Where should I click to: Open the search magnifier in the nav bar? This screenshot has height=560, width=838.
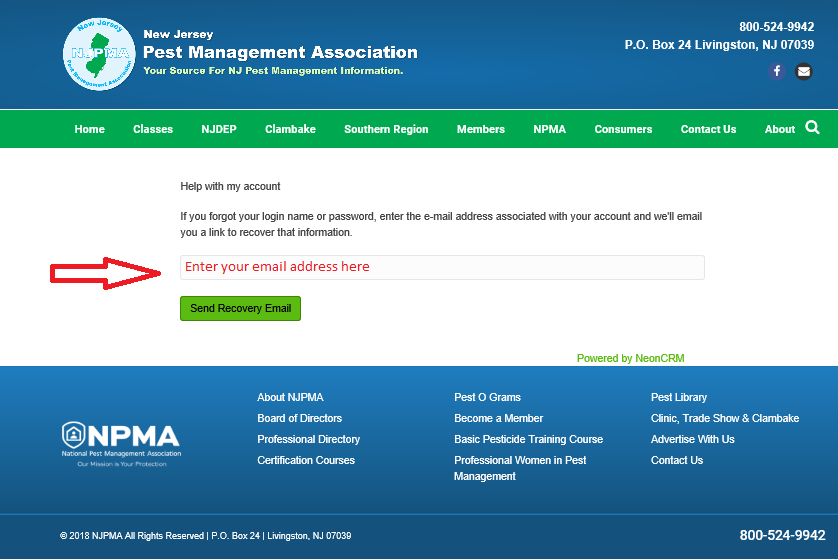(x=812, y=128)
